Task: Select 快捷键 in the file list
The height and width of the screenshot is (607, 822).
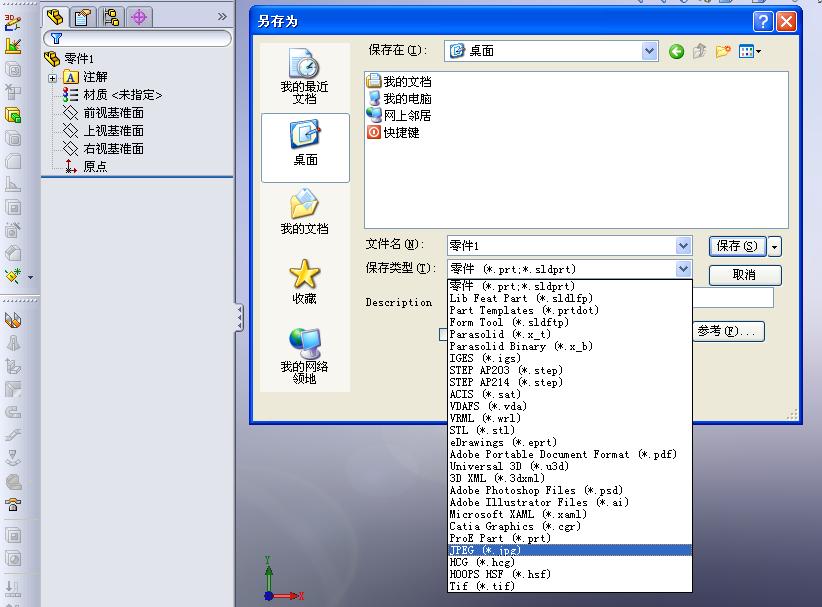Action: [x=393, y=132]
